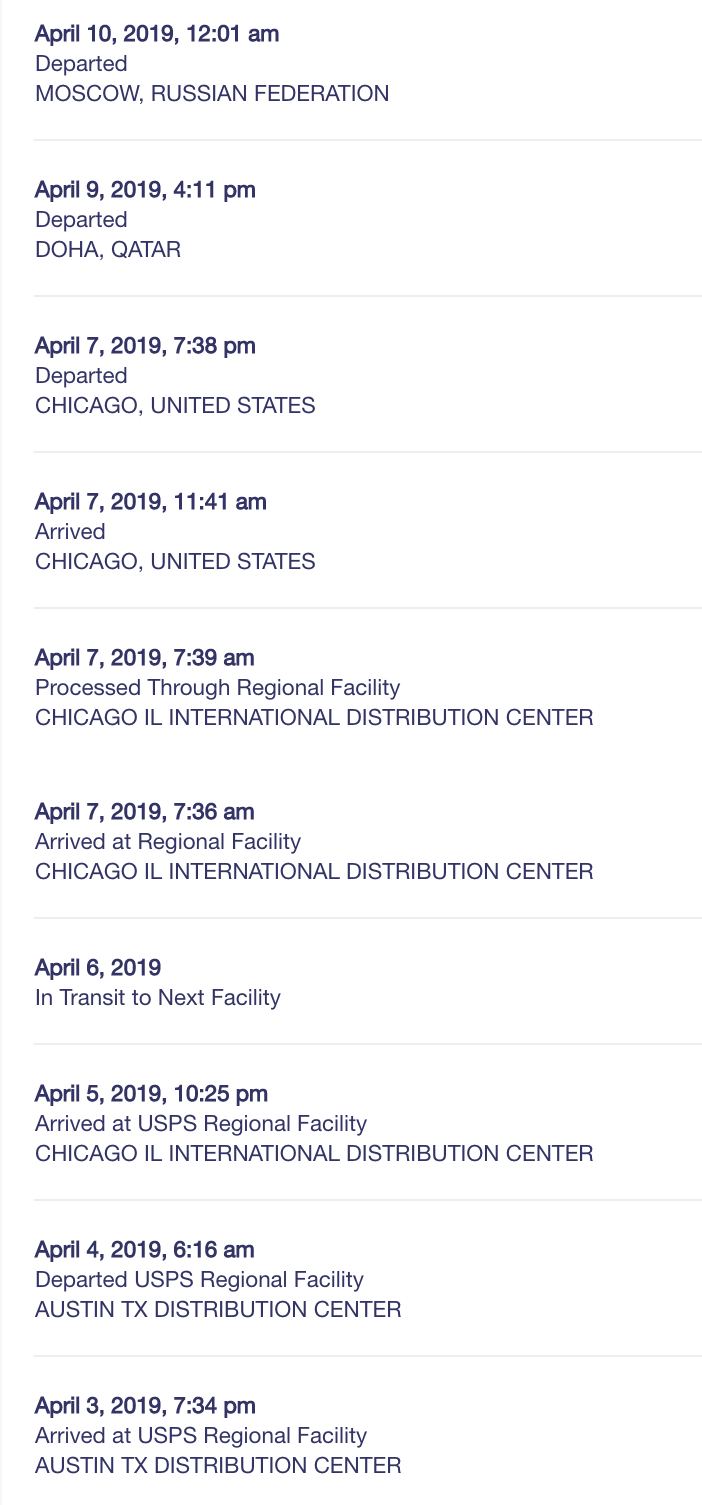This screenshot has height=1505, width=702.
Task: Click the April 7, 2019, 11:41 am timestamp
Action: click(x=151, y=500)
